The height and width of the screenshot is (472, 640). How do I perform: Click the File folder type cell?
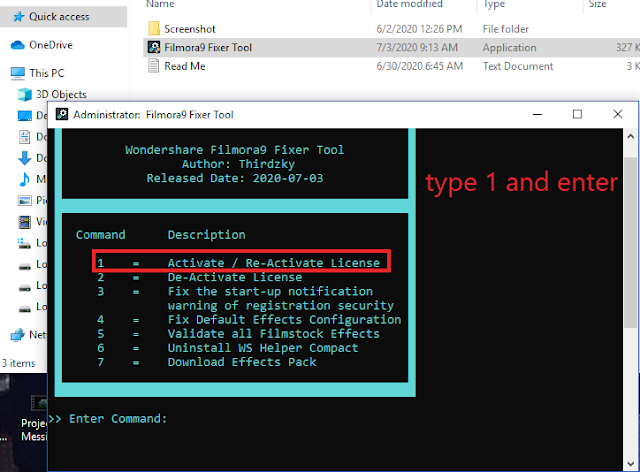[505, 29]
